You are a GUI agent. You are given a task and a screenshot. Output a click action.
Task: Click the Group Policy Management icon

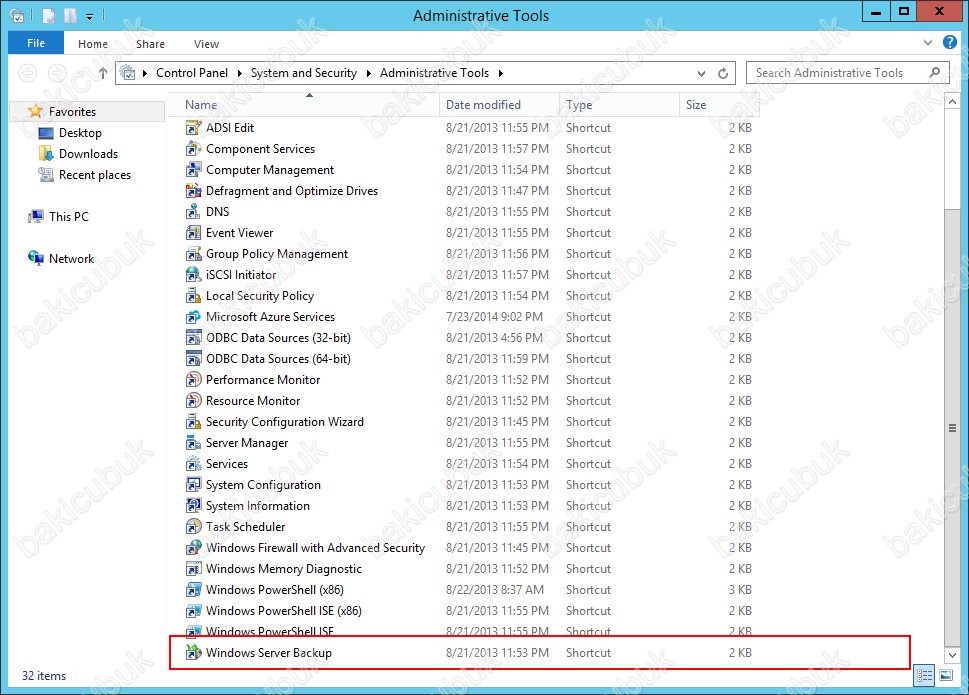(x=193, y=254)
